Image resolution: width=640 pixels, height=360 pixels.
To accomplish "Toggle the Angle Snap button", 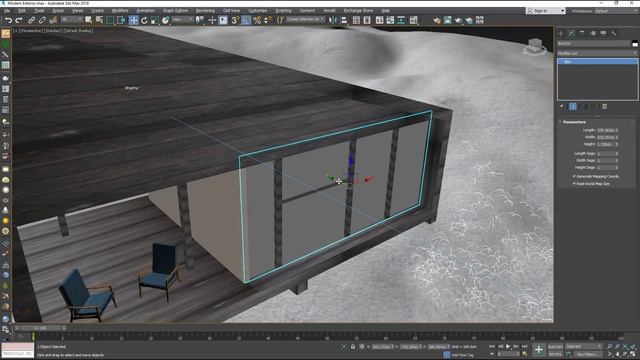I will coord(246,20).
